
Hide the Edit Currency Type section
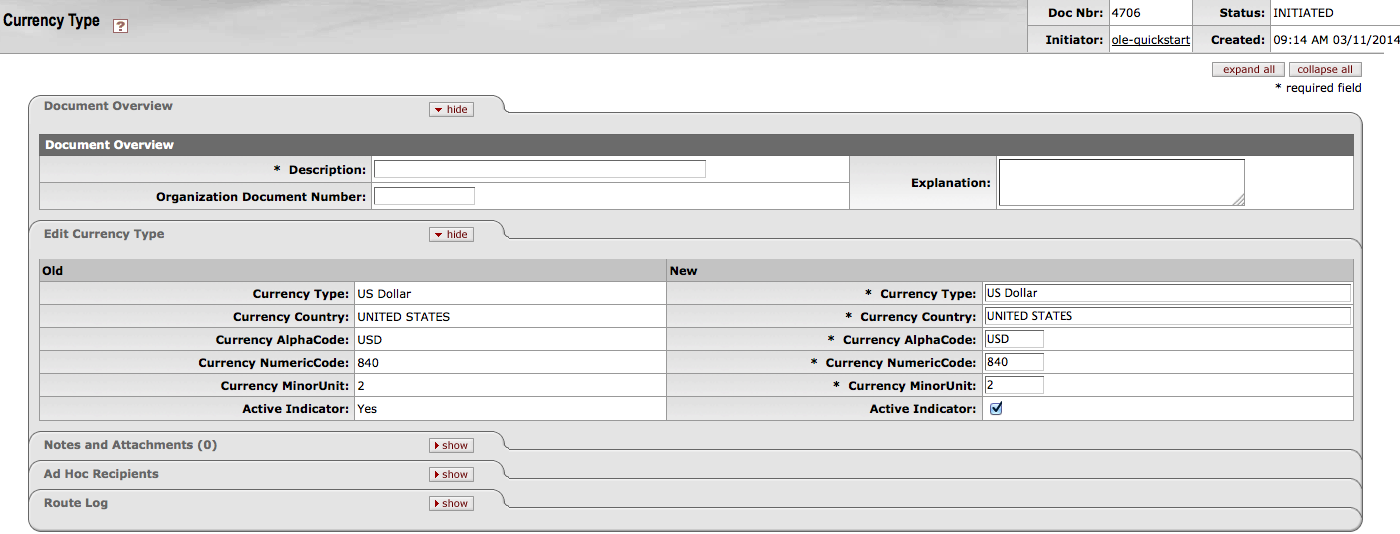tap(451, 234)
